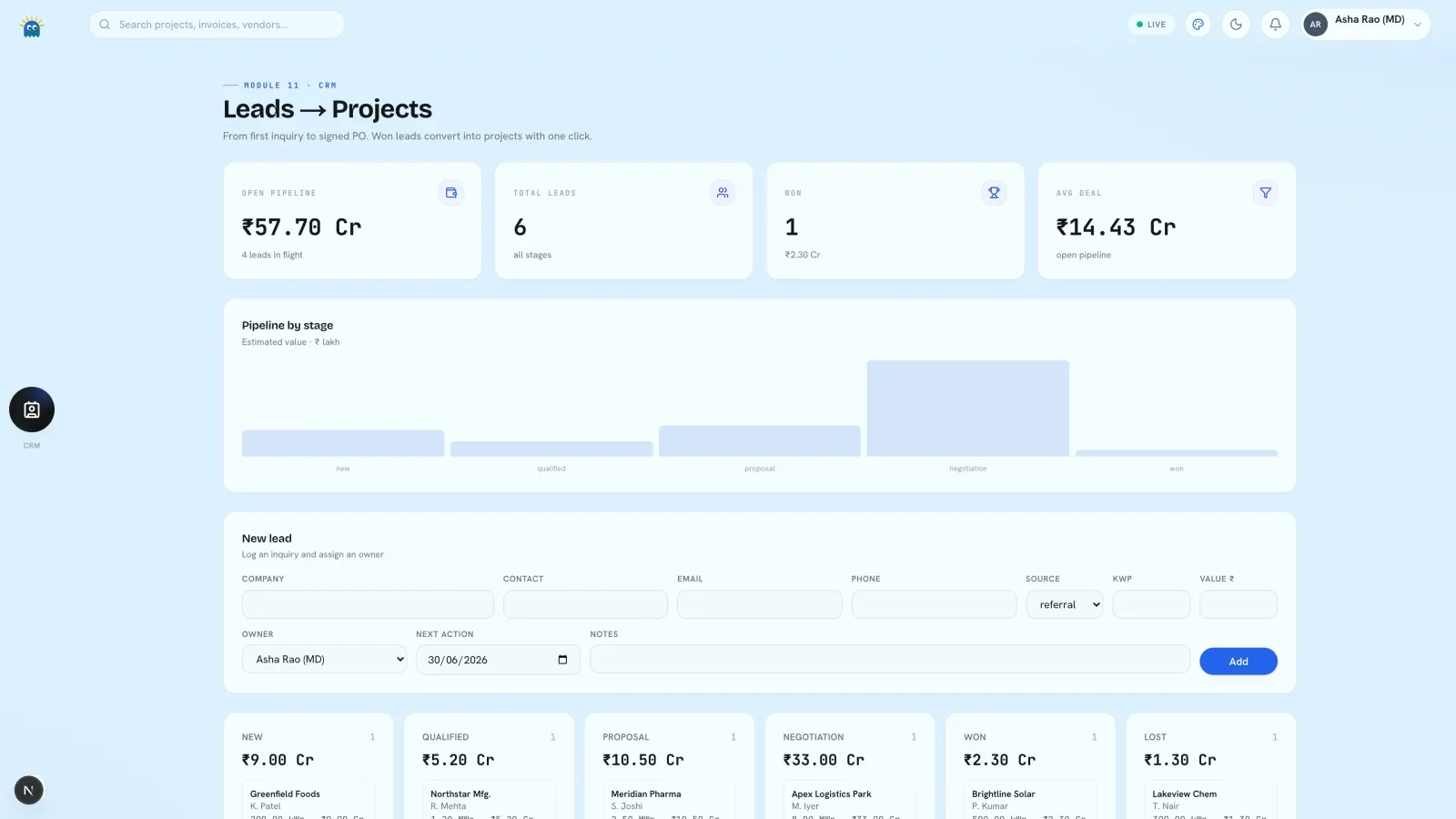The image size is (1456, 819).
Task: Focus the Email input field
Action: tap(759, 604)
